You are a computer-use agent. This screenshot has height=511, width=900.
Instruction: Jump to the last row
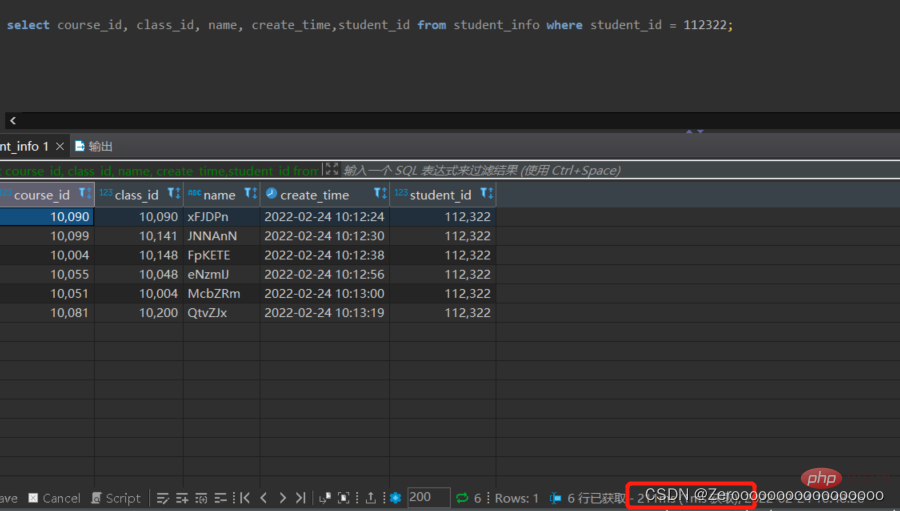click(301, 498)
